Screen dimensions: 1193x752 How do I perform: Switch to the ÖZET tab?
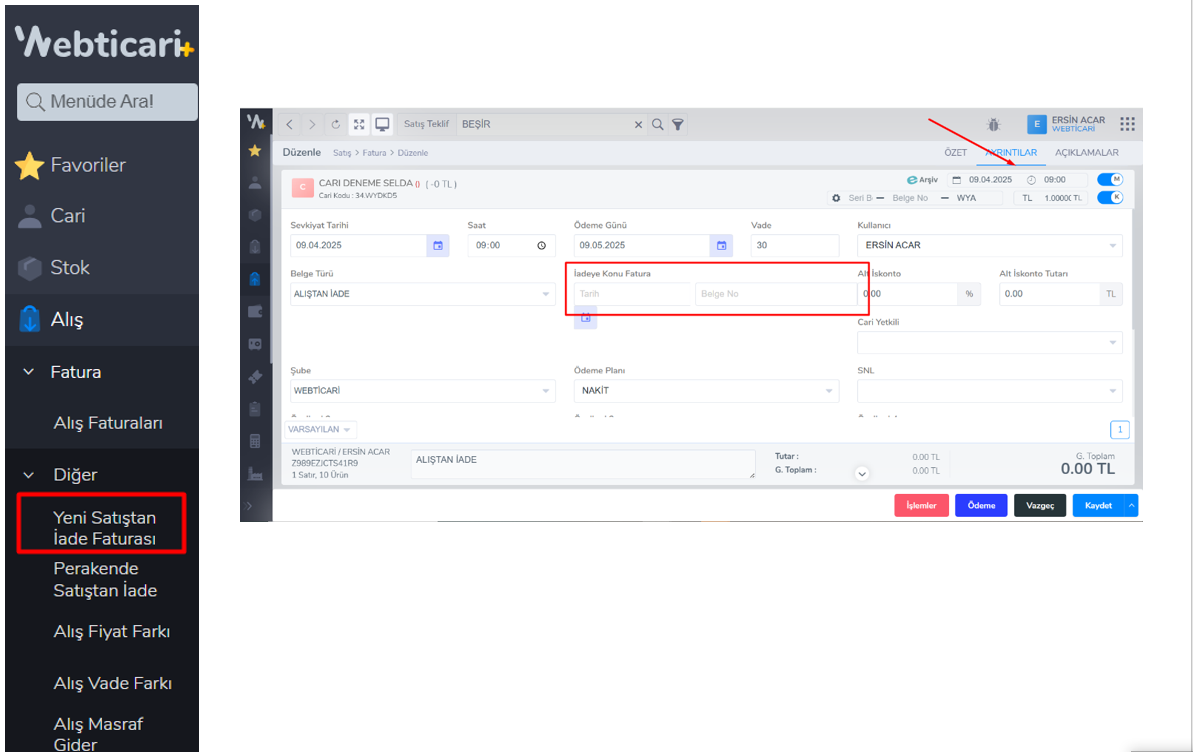tap(956, 153)
